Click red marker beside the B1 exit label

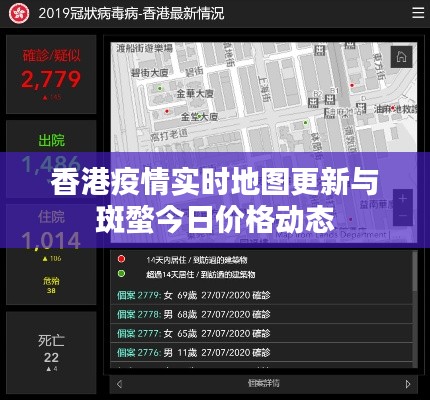tap(351, 85)
